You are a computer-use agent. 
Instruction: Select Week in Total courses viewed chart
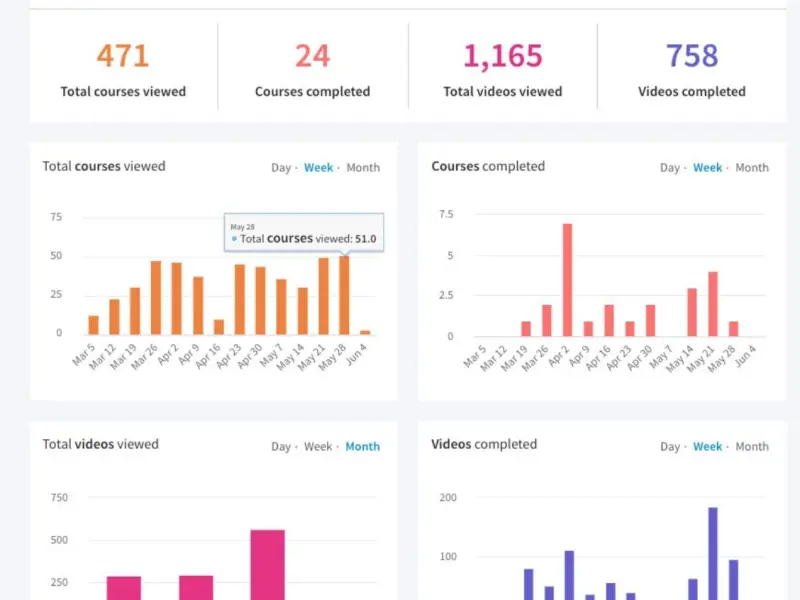point(318,168)
